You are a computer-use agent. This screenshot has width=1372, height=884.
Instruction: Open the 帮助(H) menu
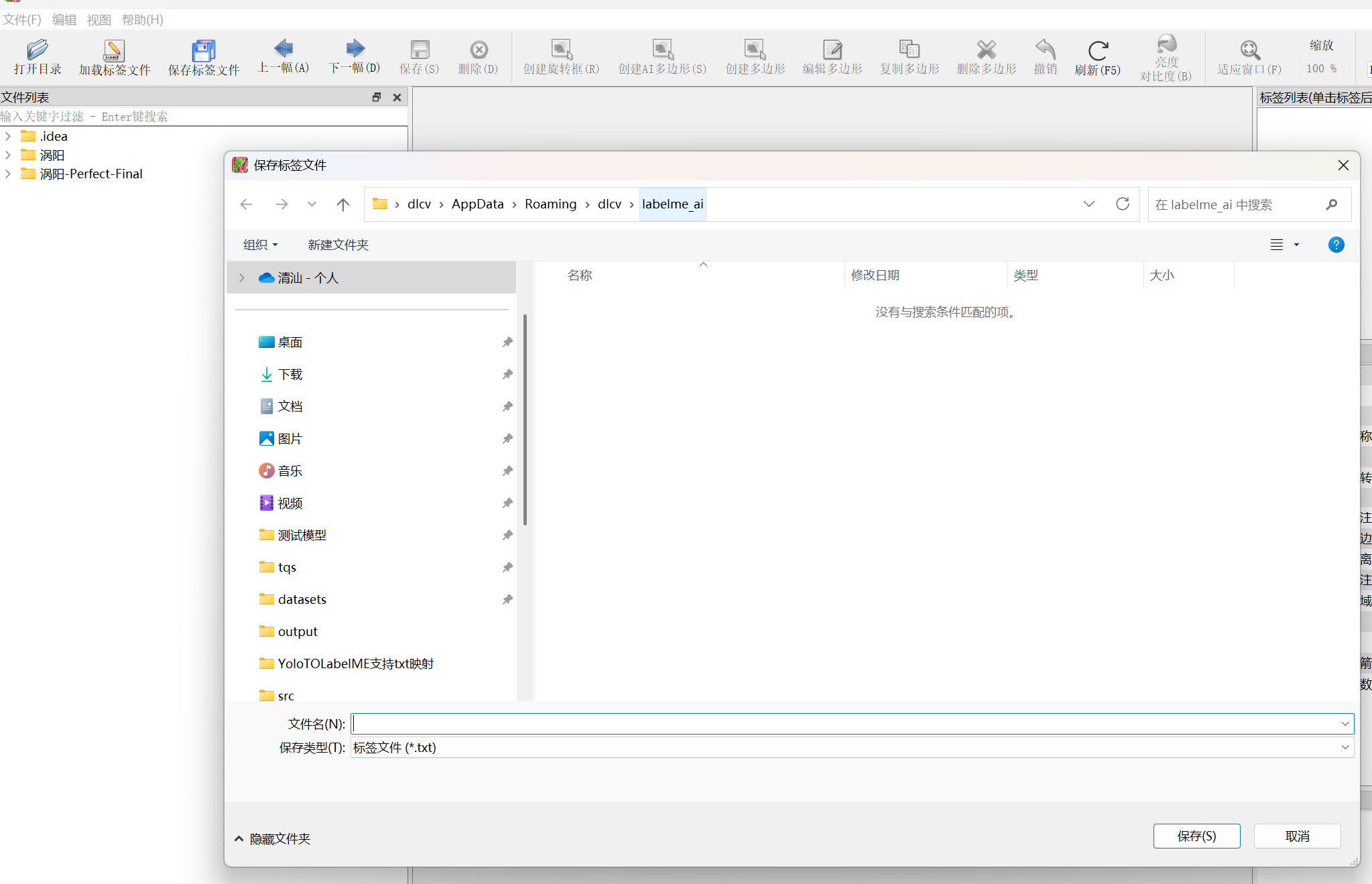tap(142, 19)
